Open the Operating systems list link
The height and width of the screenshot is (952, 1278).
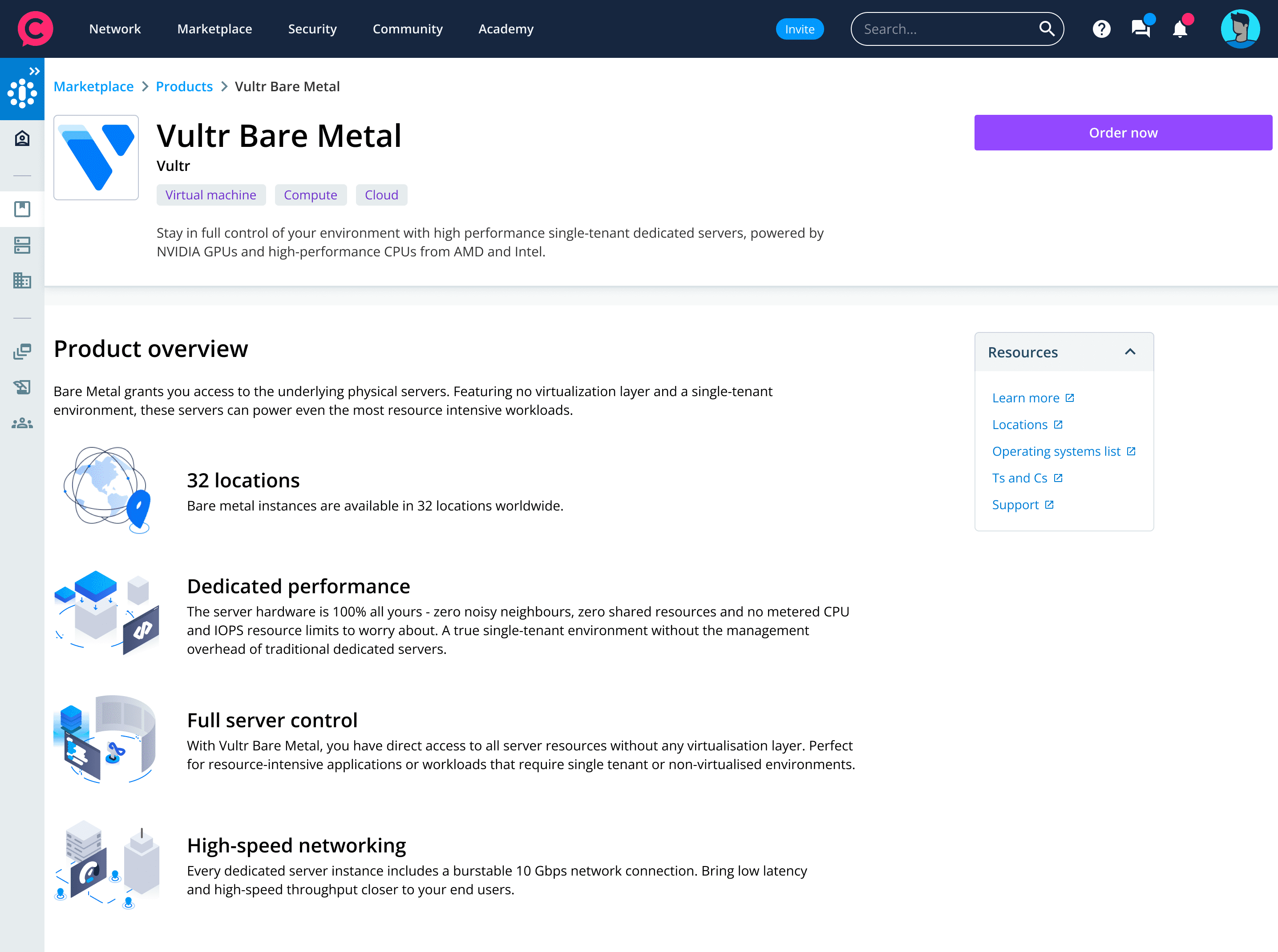(1056, 451)
